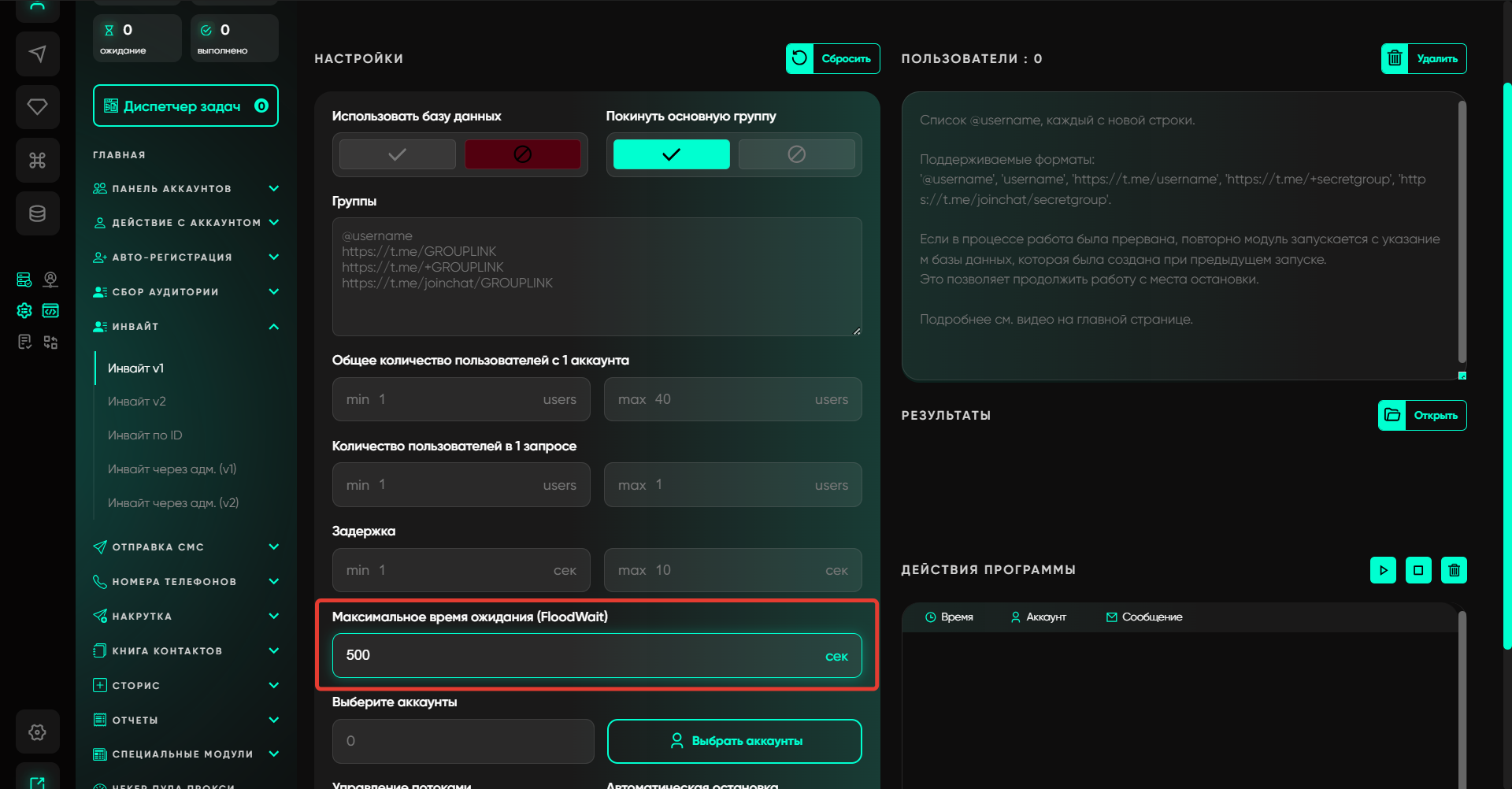Image resolution: width=1512 pixels, height=789 pixels.
Task: Disable use database with red forbidden toggle
Action: coord(522,154)
